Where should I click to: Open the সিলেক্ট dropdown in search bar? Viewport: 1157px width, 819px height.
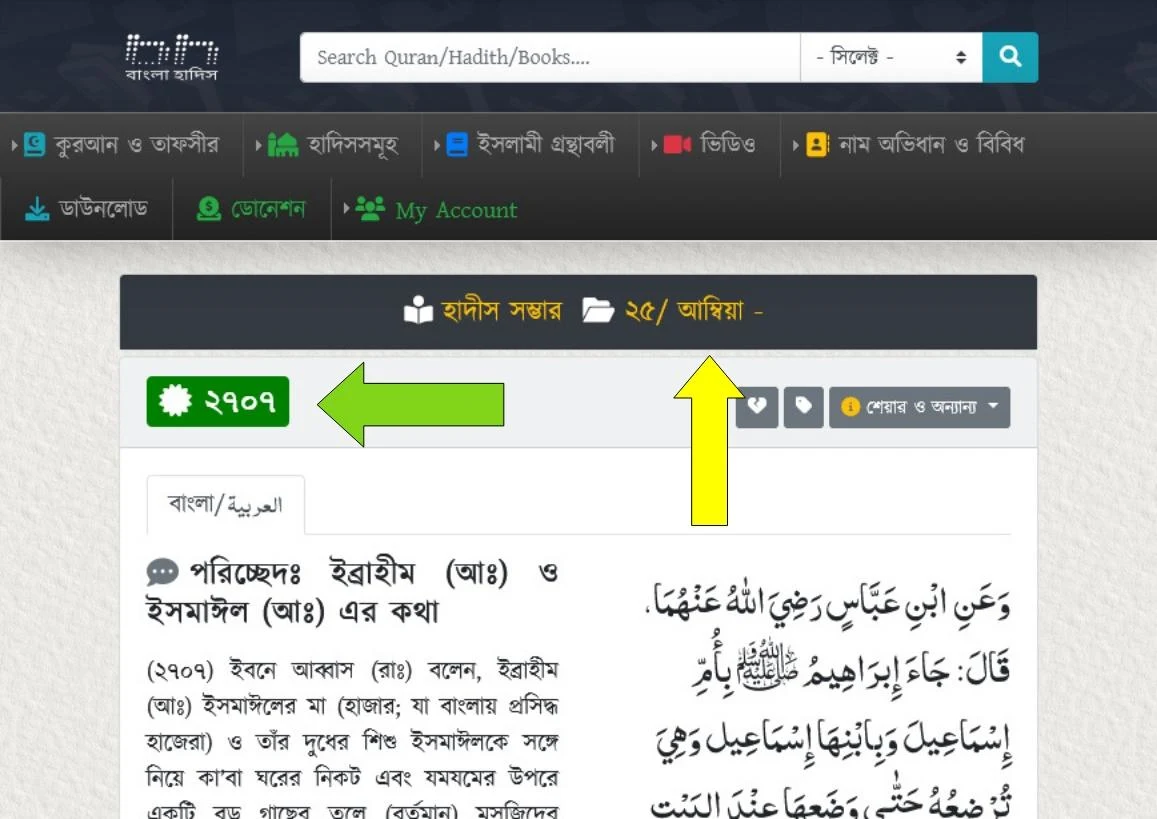[891, 57]
